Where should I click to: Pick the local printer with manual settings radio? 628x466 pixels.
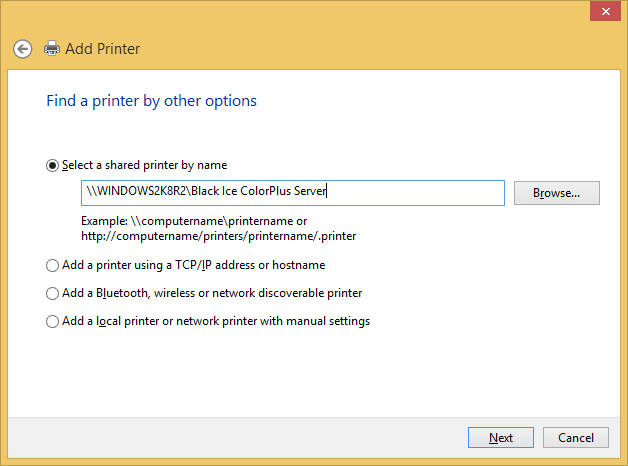coord(52,321)
